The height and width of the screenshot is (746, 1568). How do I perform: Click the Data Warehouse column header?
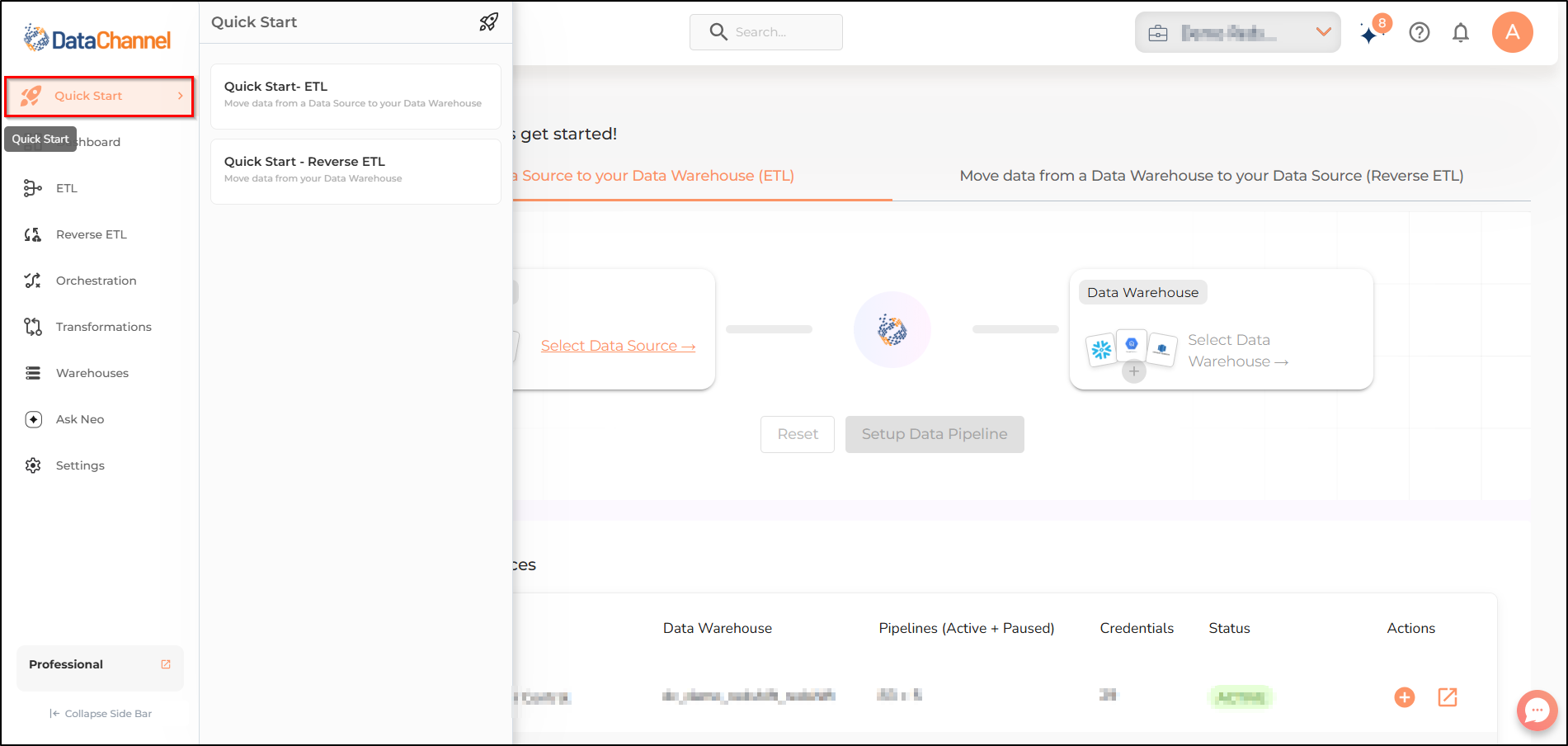click(718, 628)
